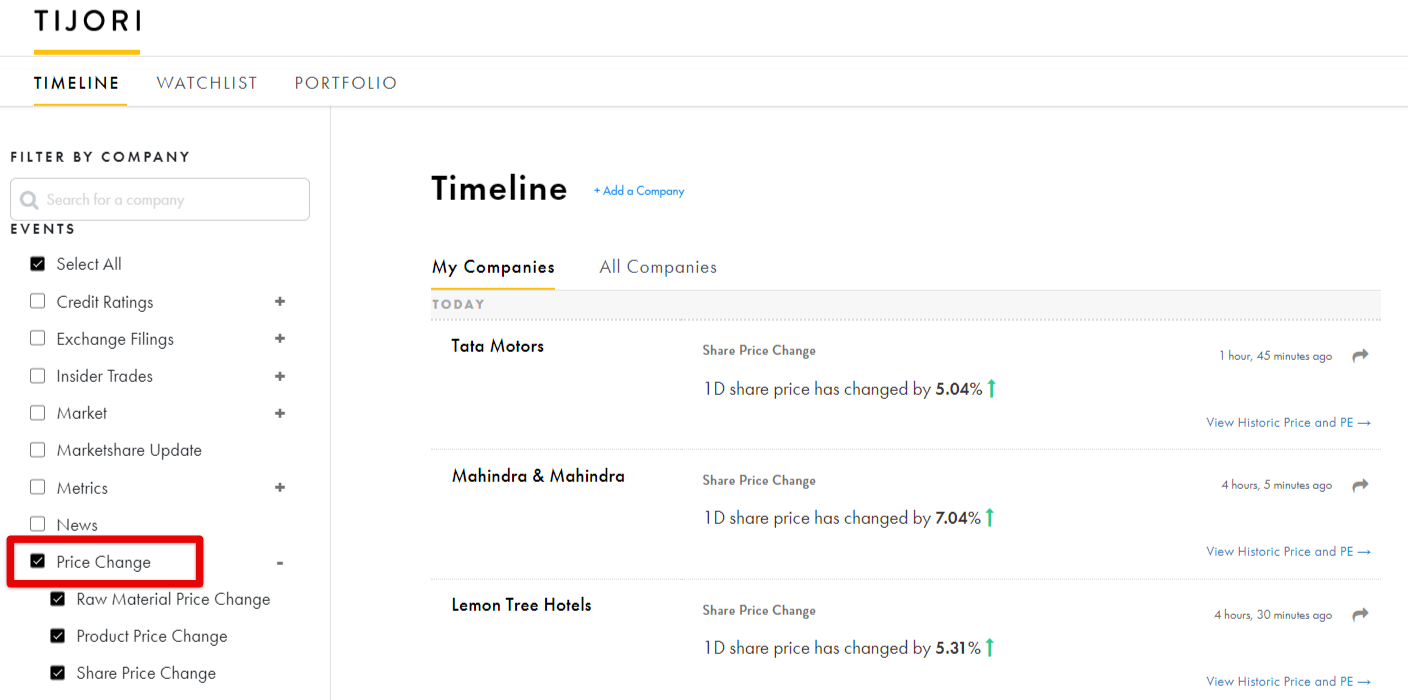View Historic Price and PE for Mahindra
The height and width of the screenshot is (700, 1408).
pyautogui.click(x=1288, y=552)
